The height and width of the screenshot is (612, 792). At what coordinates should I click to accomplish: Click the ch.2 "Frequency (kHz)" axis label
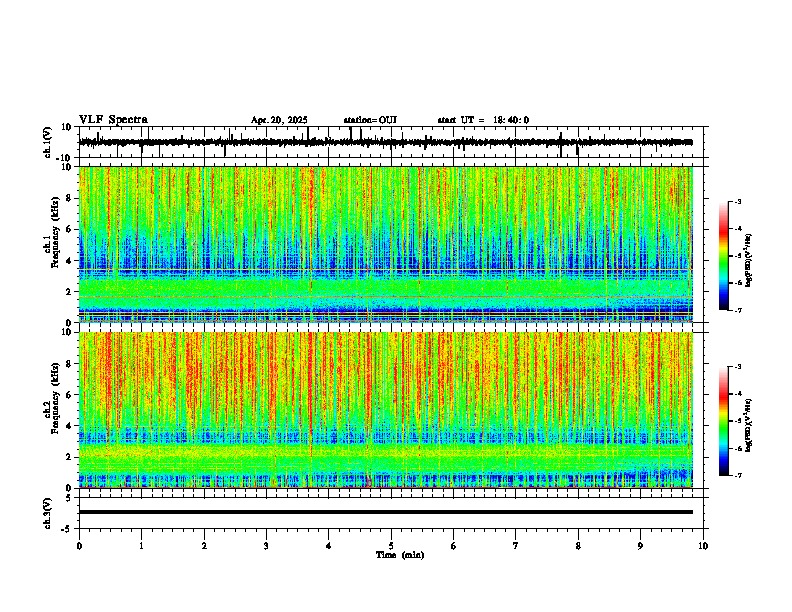pyautogui.click(x=55, y=398)
